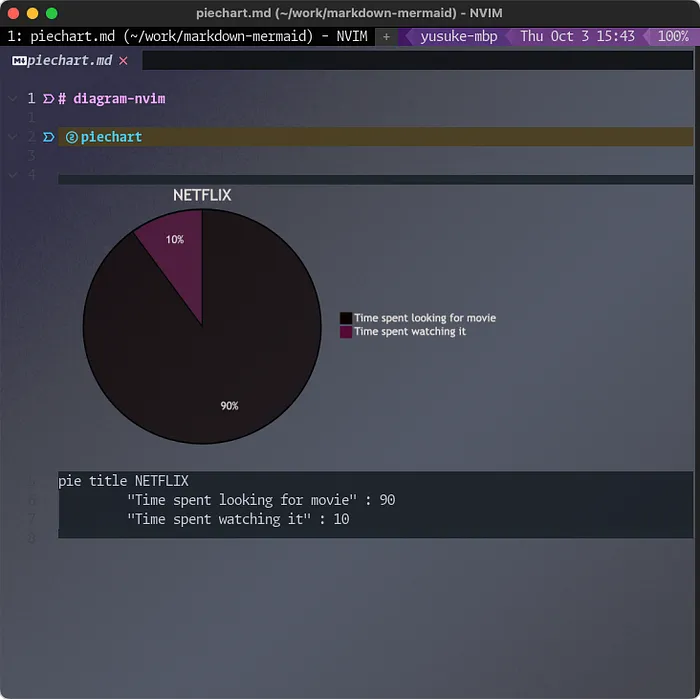Click the window title 'piechart.md ... NVIM'
This screenshot has height=699, width=700.
tap(349, 13)
